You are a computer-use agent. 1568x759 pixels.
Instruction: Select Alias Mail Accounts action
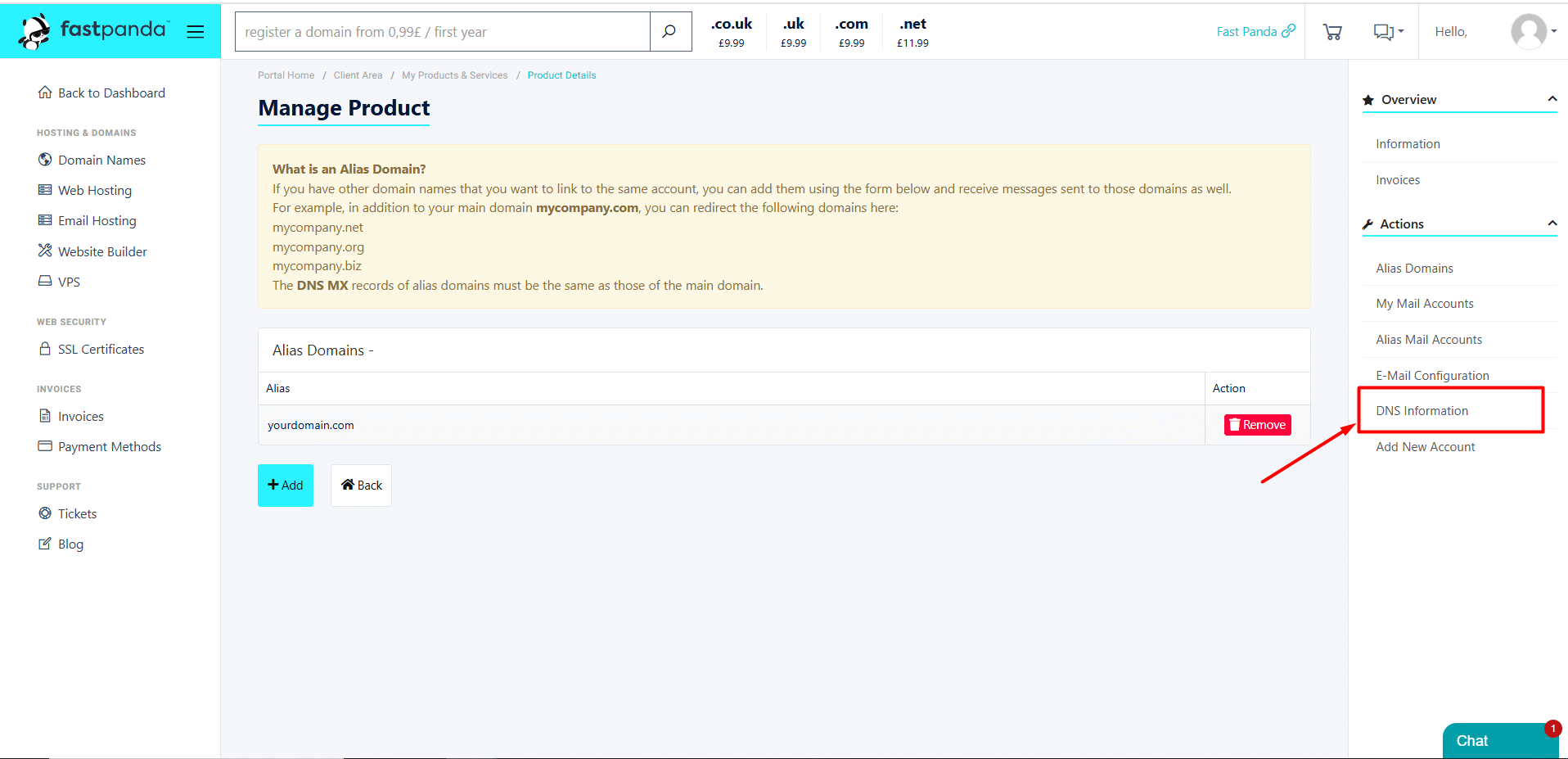1428,340
